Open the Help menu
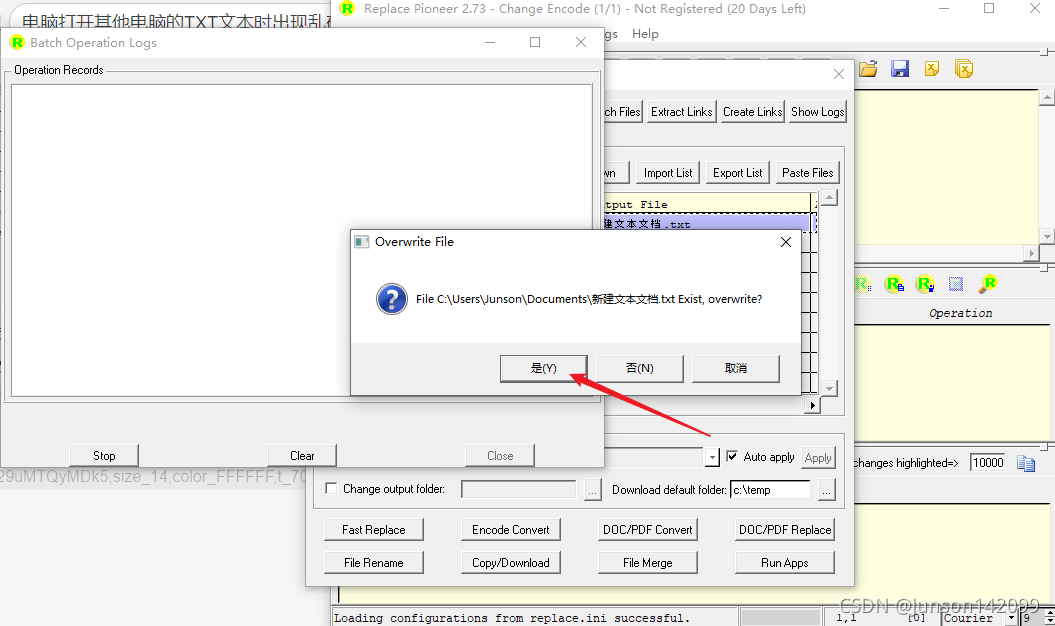Viewport: 1055px width, 626px height. coord(645,34)
